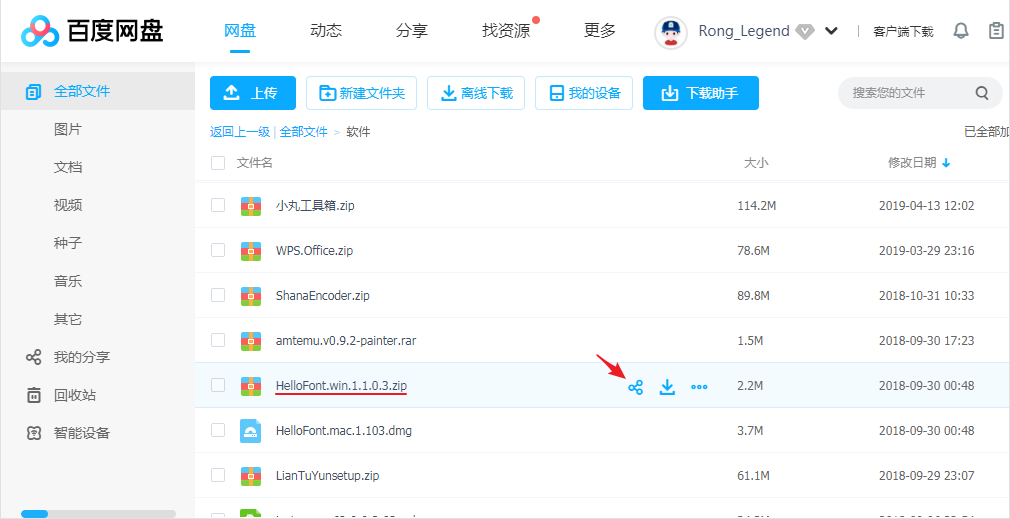Click the 返回上一级 breadcrumb link
The height and width of the screenshot is (519, 1010).
240,132
